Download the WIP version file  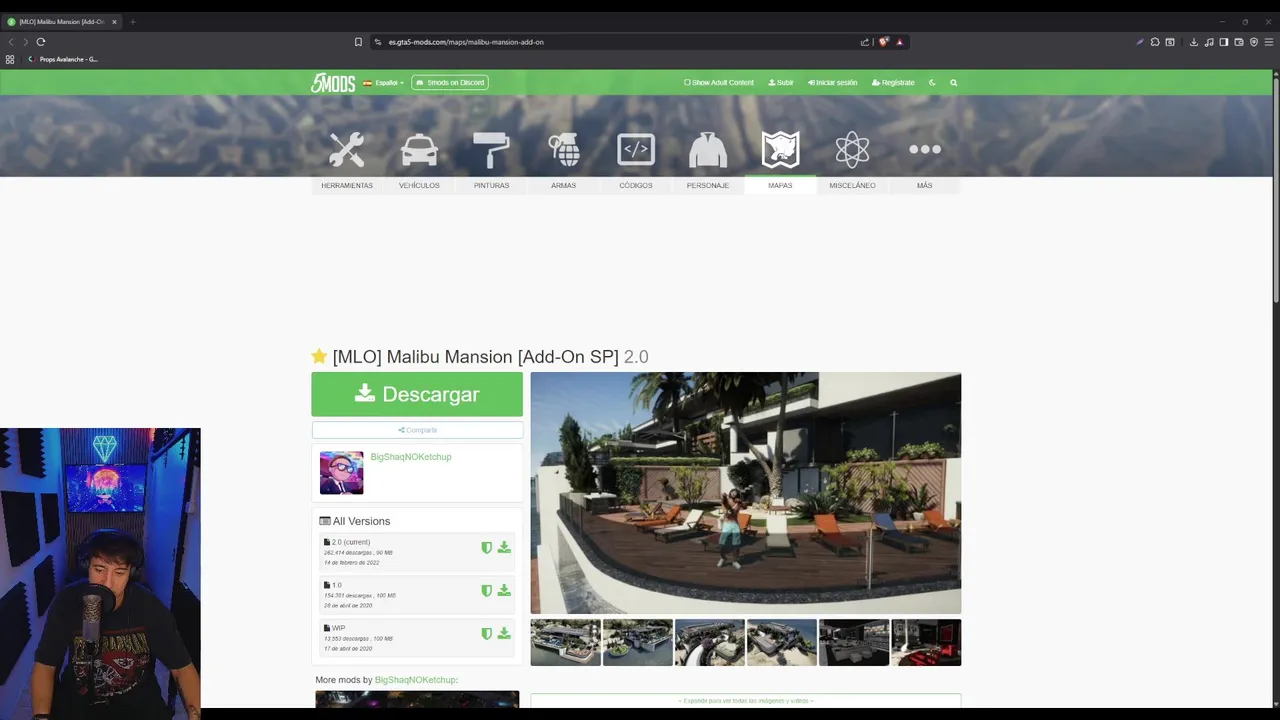click(504, 633)
